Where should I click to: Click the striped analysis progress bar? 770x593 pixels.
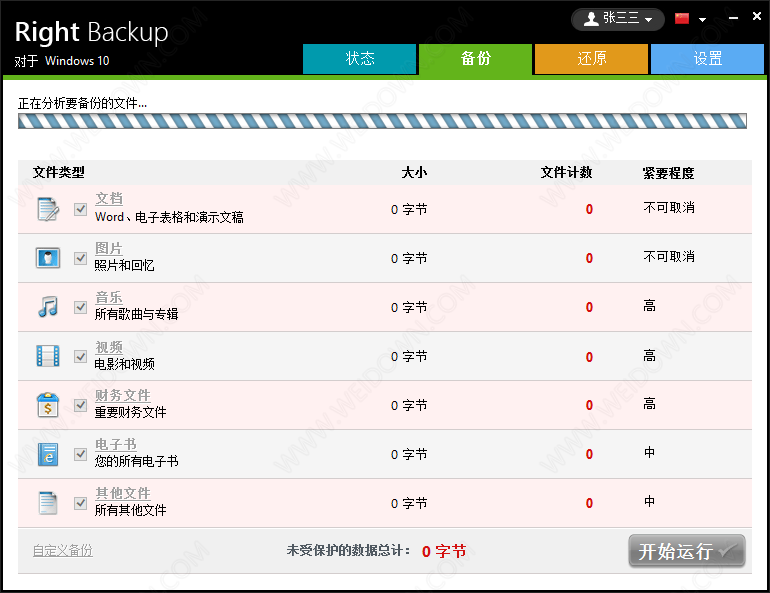(x=382, y=122)
